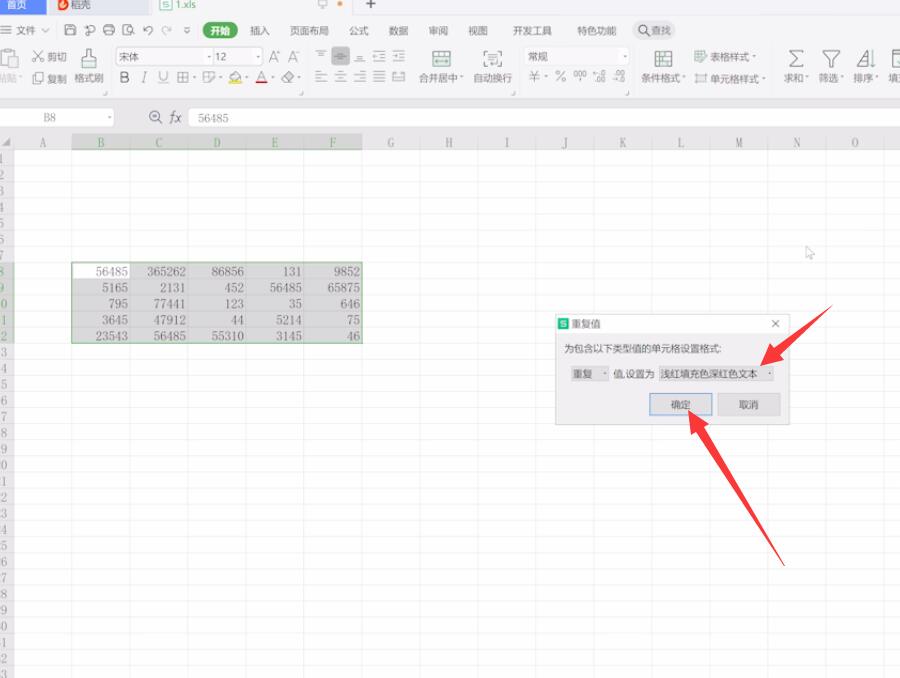Open Print Preview from quick access toolbar
Screen dimensions: 900x678
click(x=129, y=30)
